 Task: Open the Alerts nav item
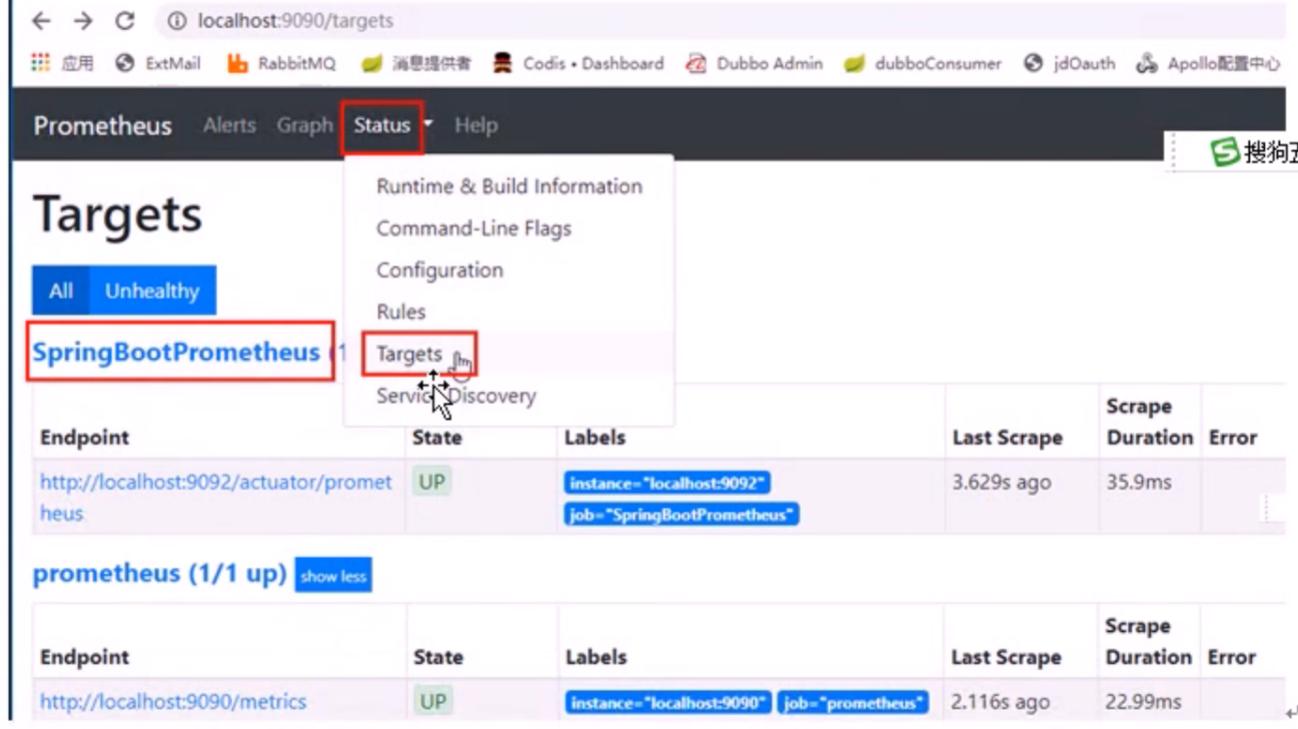(x=229, y=125)
